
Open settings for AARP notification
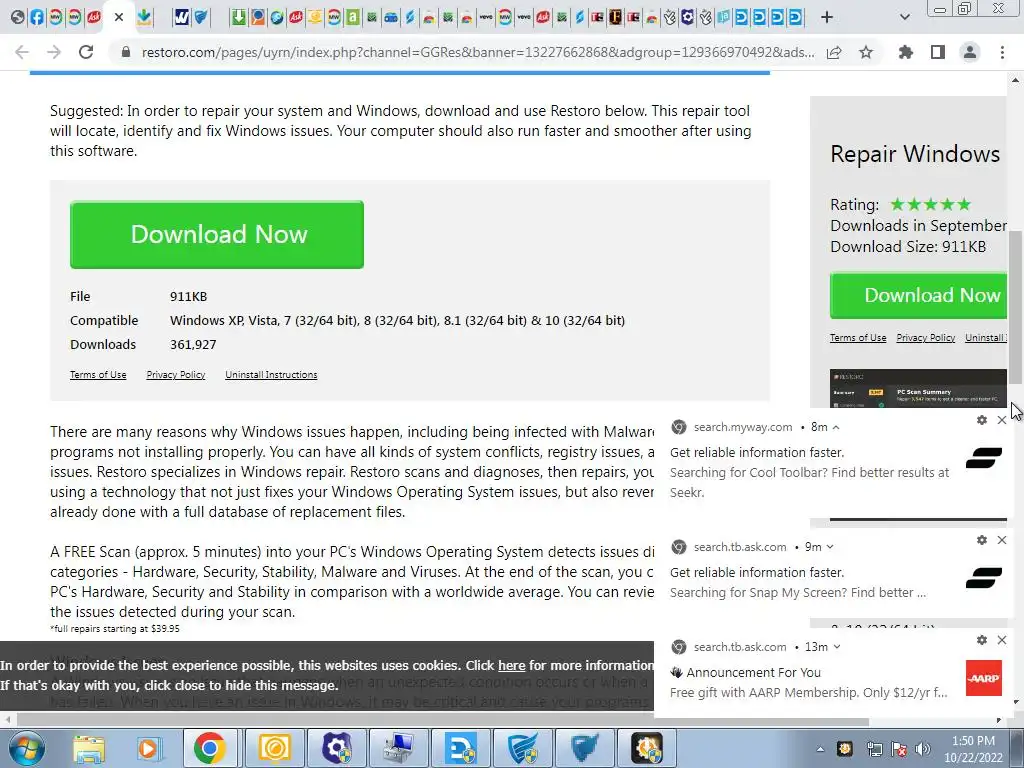[982, 640]
